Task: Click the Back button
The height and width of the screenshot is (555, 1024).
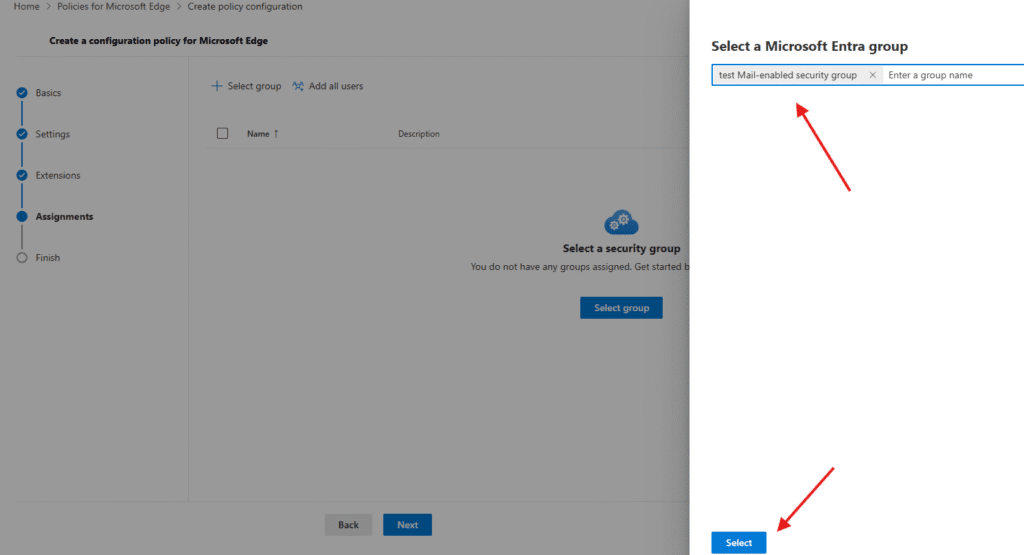Action: coord(348,525)
